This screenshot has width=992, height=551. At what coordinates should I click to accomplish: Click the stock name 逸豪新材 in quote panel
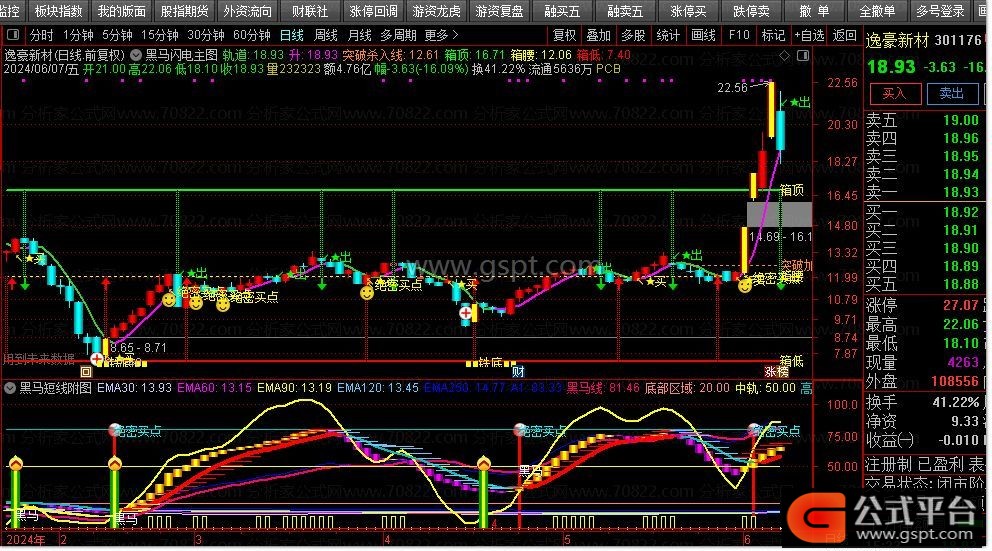coord(897,40)
